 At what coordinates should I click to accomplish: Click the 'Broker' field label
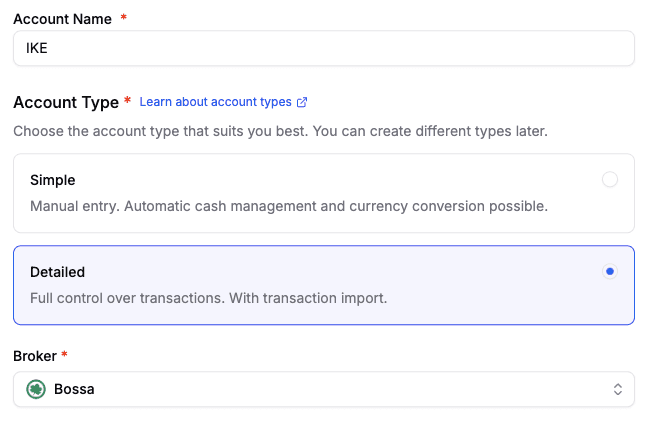pos(35,356)
